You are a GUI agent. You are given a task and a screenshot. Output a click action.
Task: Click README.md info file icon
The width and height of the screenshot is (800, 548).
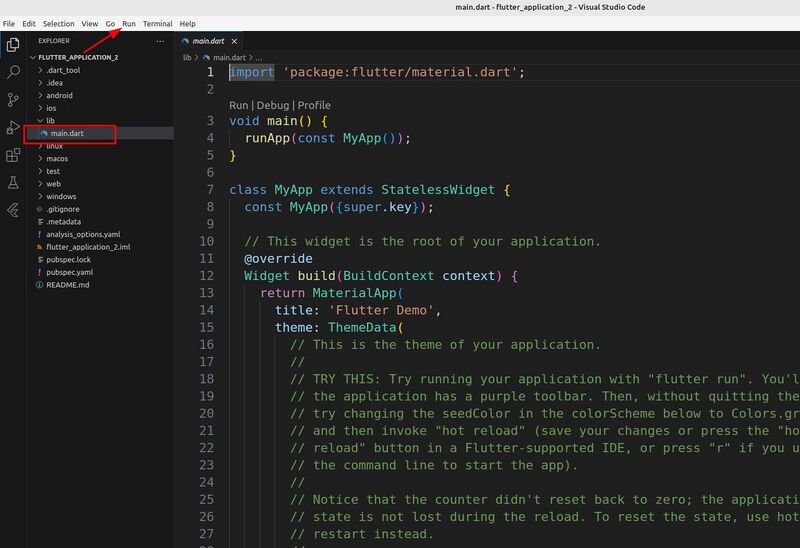tap(39, 285)
